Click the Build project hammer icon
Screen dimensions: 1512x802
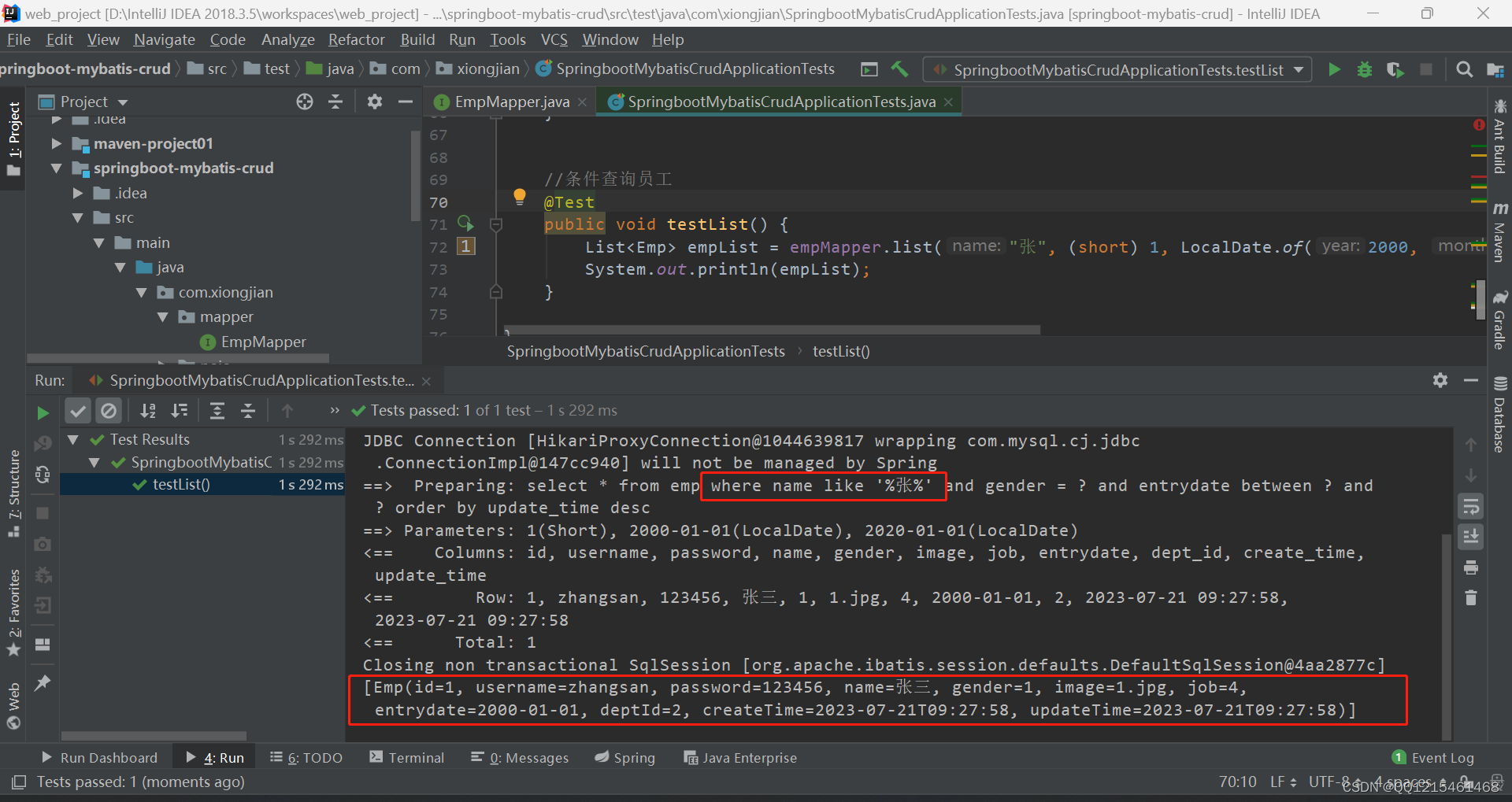point(899,69)
